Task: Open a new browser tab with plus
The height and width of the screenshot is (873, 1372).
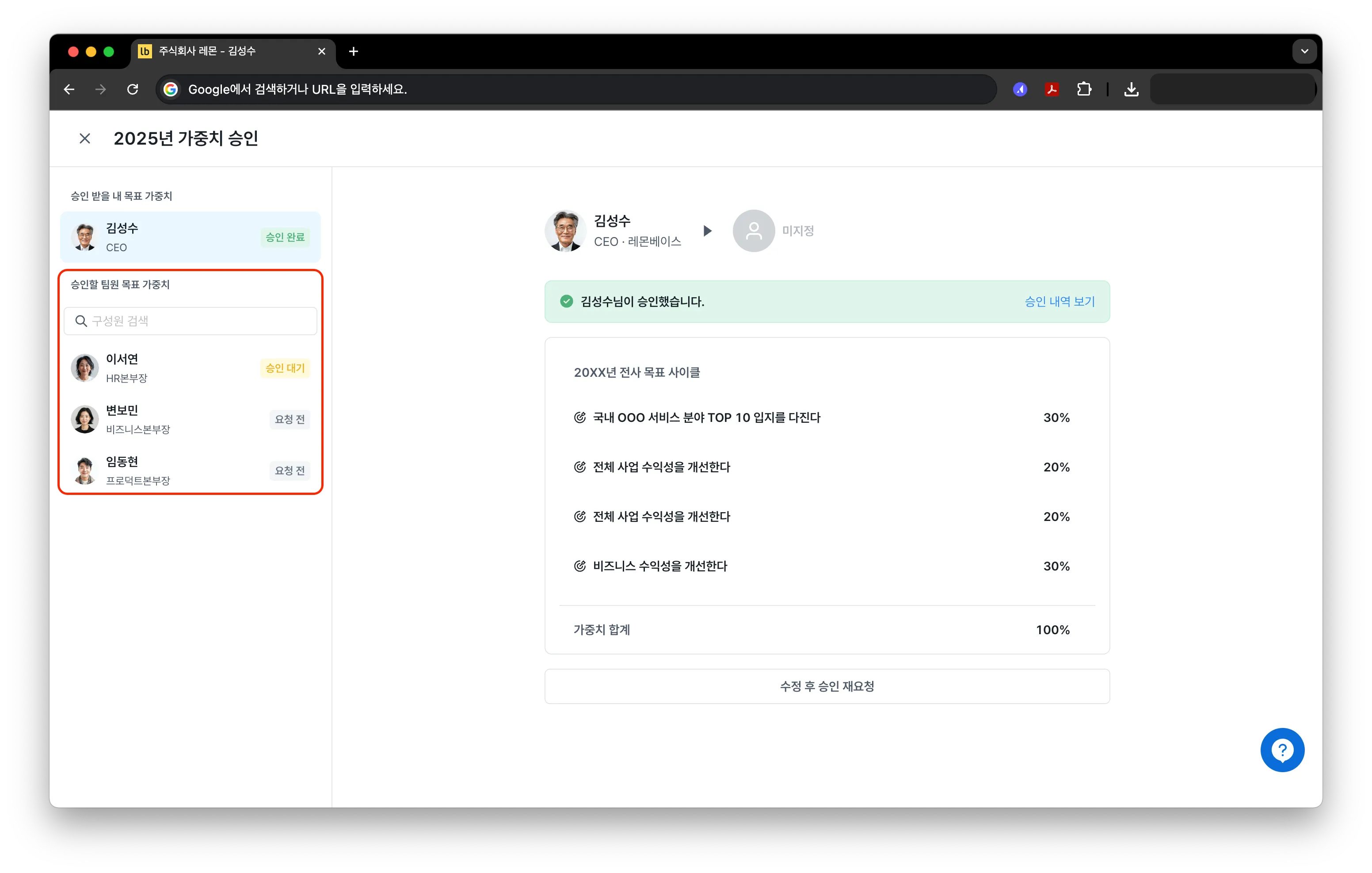Action: [353, 51]
